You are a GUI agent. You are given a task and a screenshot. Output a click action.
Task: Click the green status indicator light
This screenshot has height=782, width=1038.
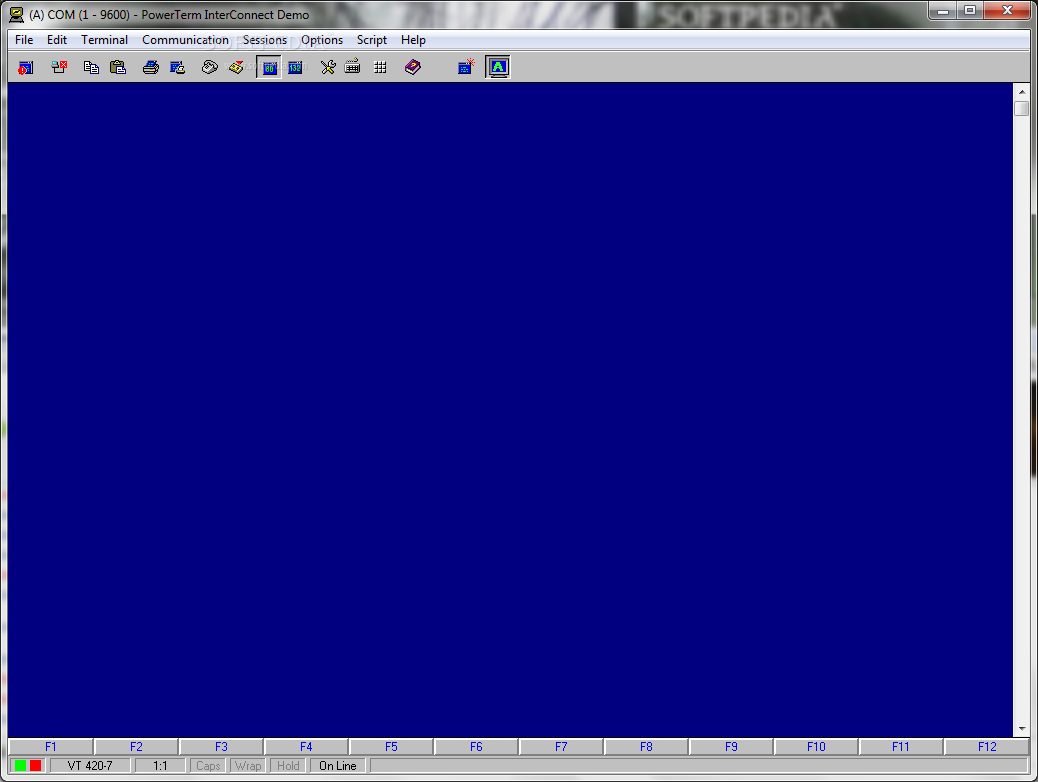[x=21, y=765]
